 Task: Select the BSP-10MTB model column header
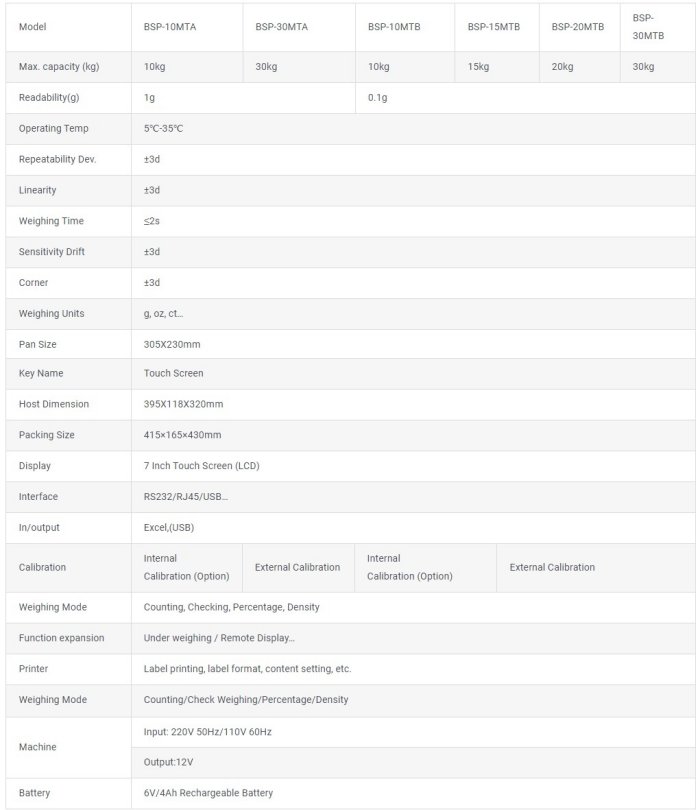pos(394,27)
